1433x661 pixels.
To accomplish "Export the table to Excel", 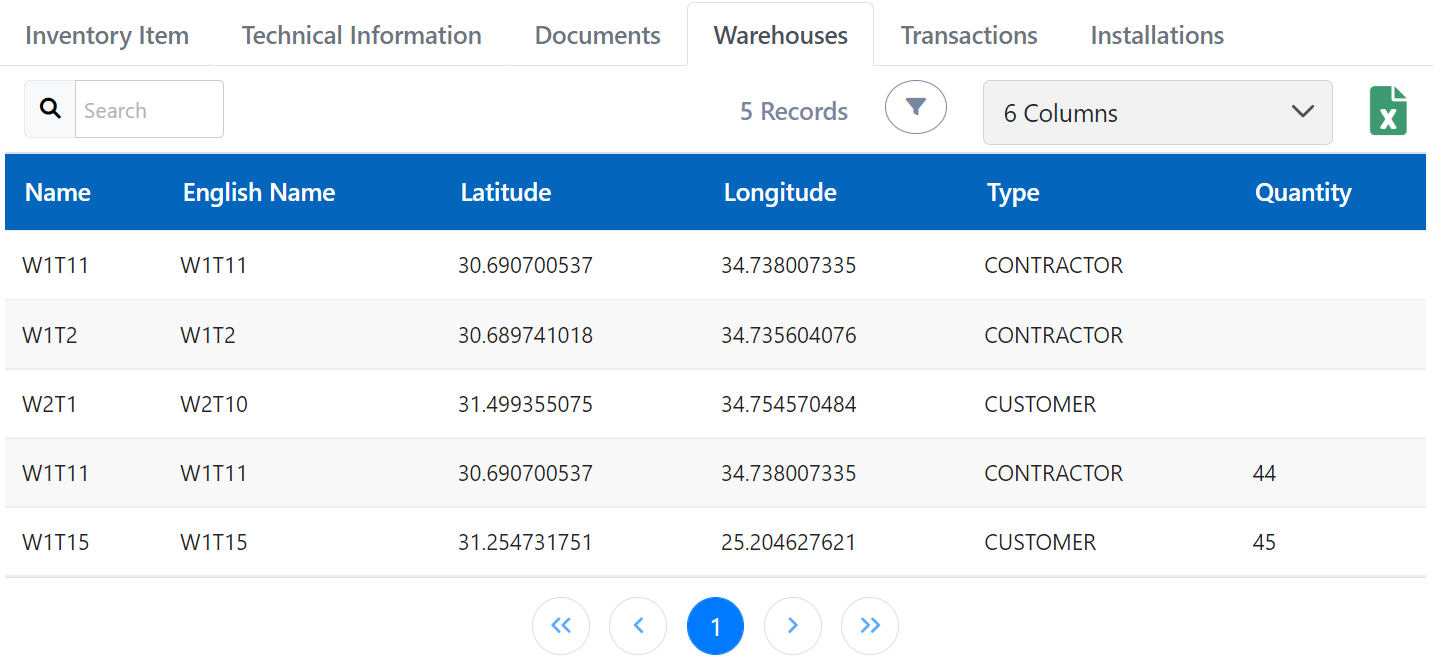I will coord(1388,112).
